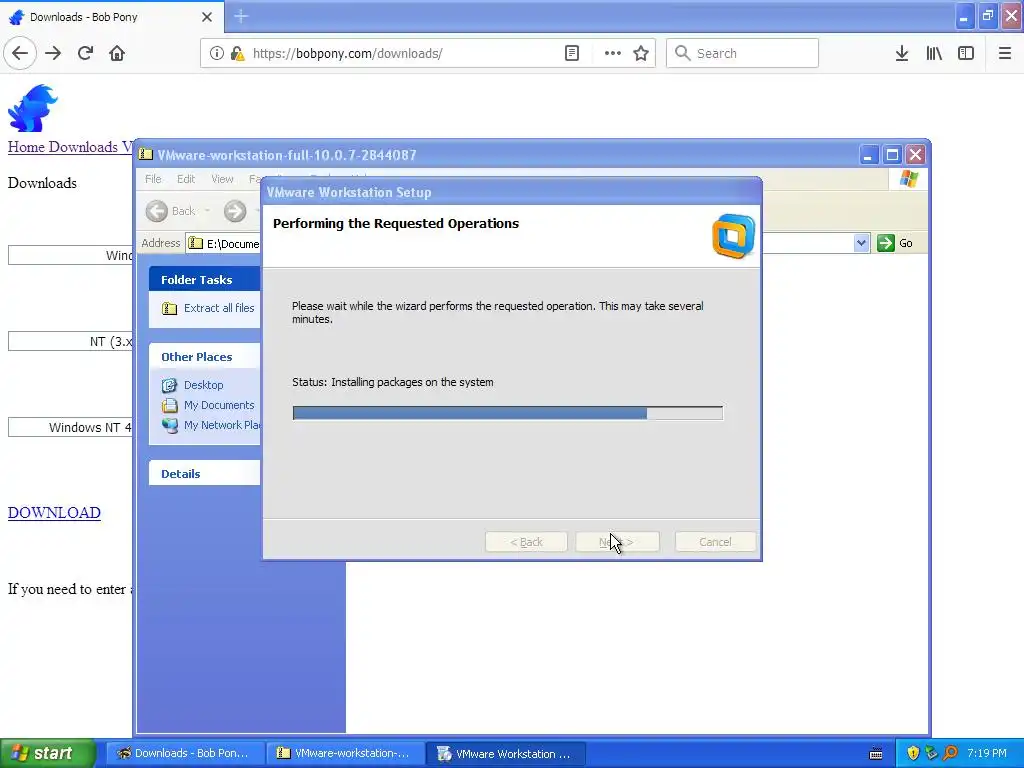
Task: Click the Home link on webpage
Action: [26, 147]
